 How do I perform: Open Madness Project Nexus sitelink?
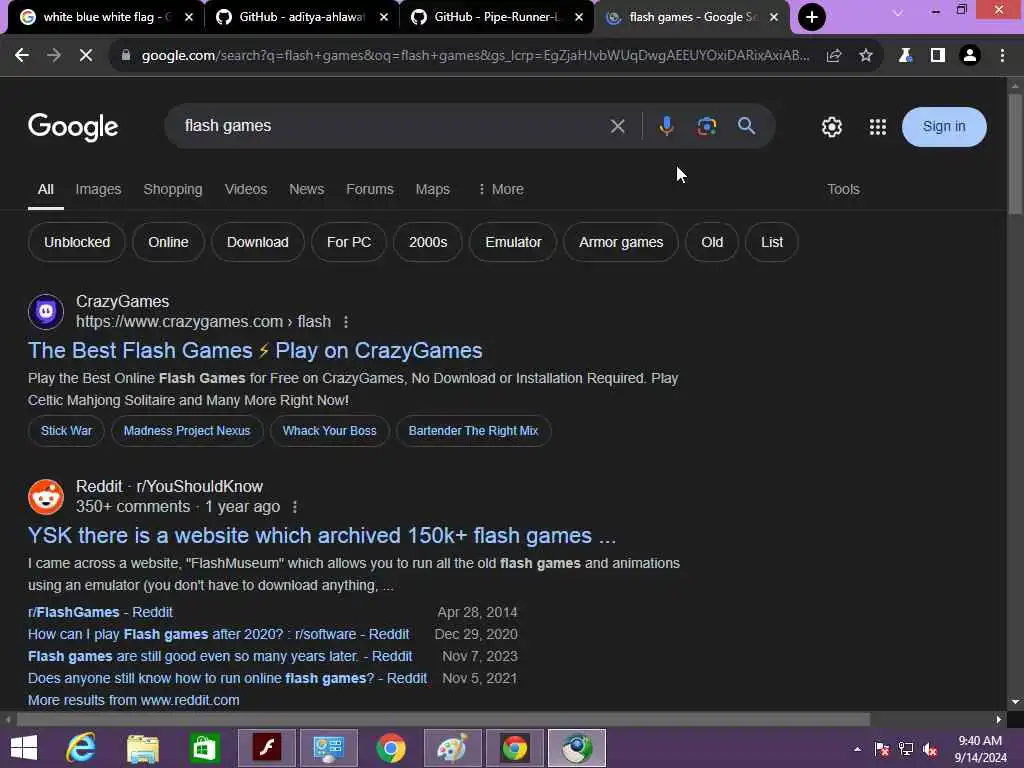(187, 431)
